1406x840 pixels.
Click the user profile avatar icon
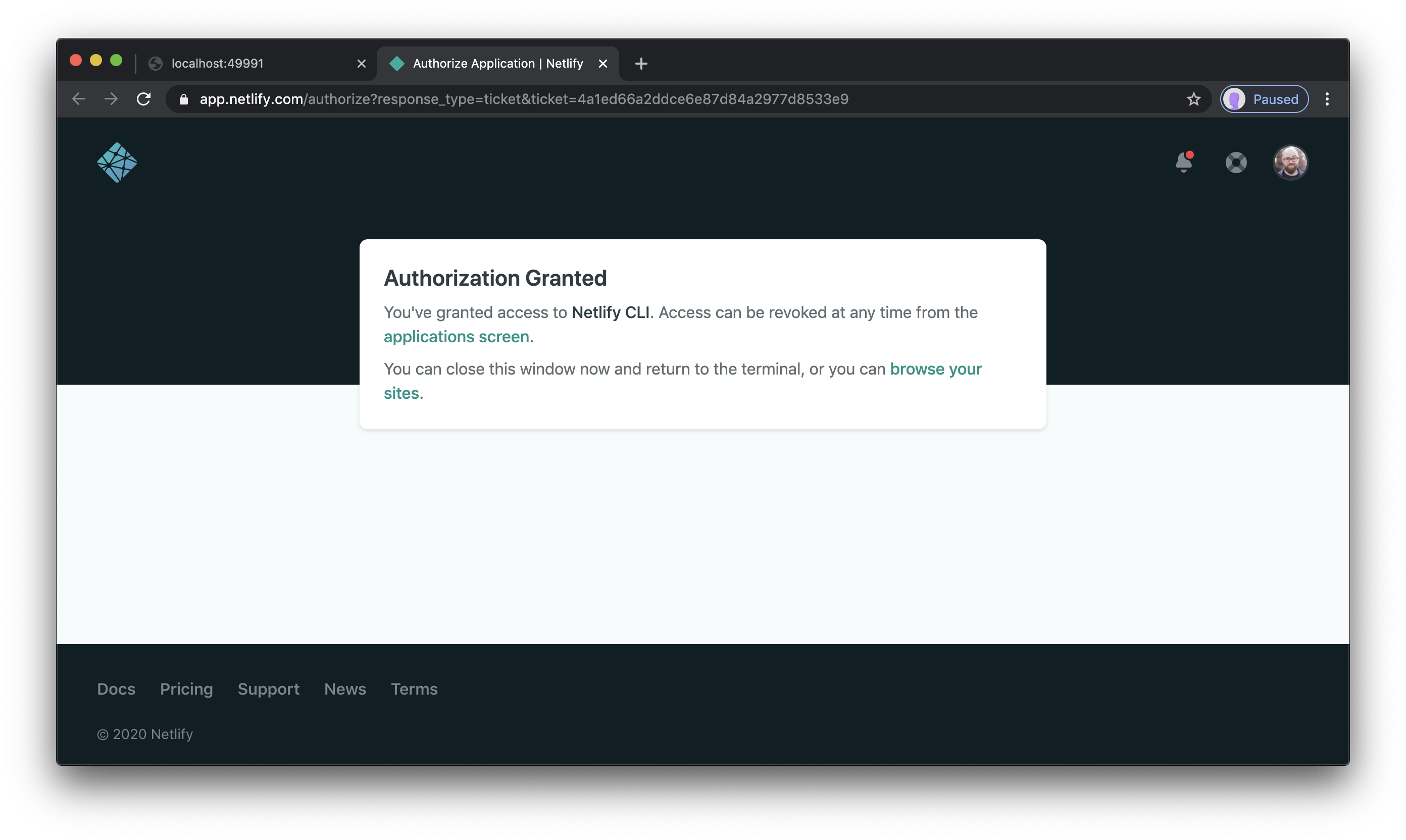(x=1290, y=161)
